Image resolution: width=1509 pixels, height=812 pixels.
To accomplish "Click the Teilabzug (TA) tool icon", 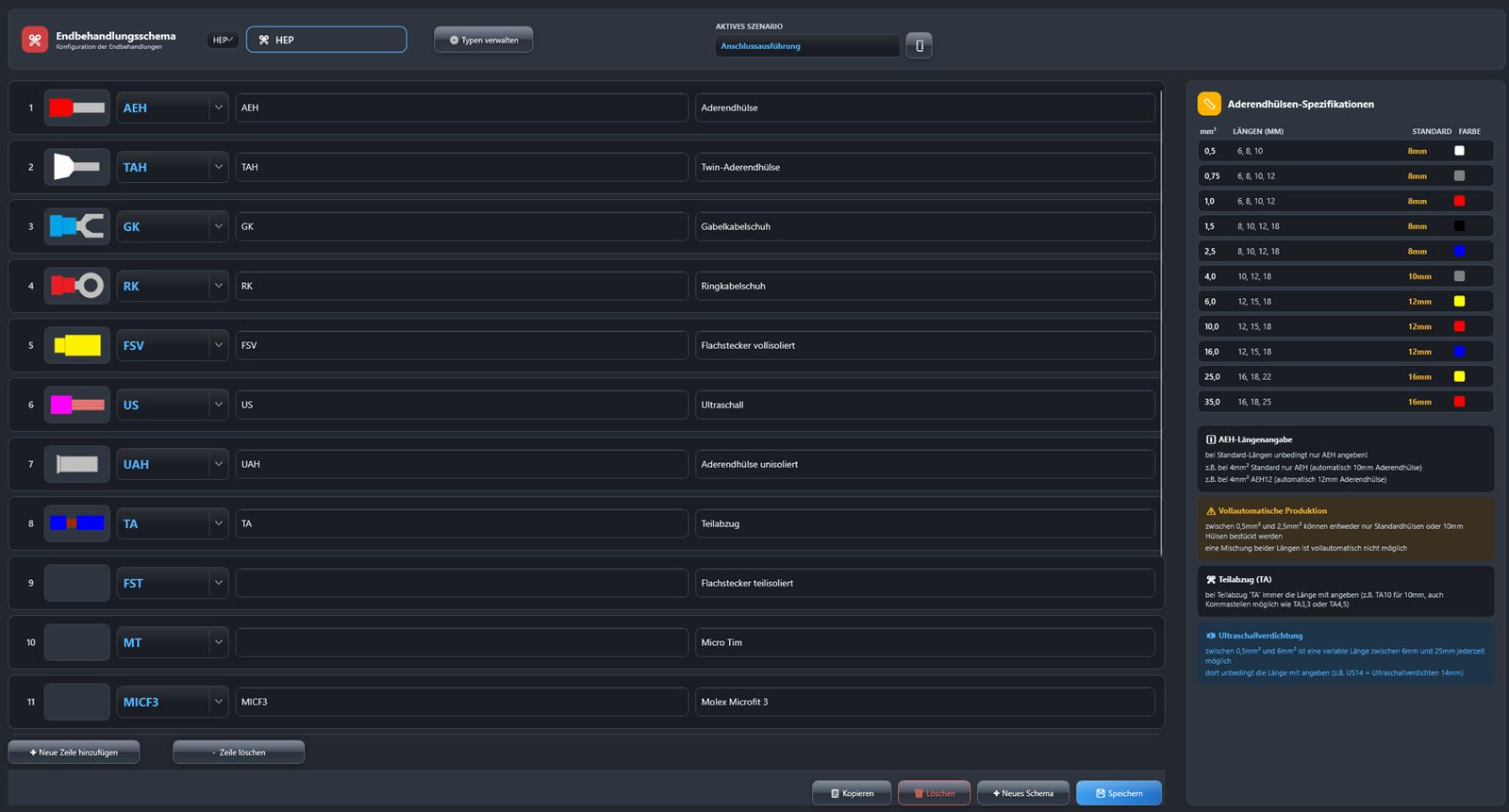I will click(1211, 580).
